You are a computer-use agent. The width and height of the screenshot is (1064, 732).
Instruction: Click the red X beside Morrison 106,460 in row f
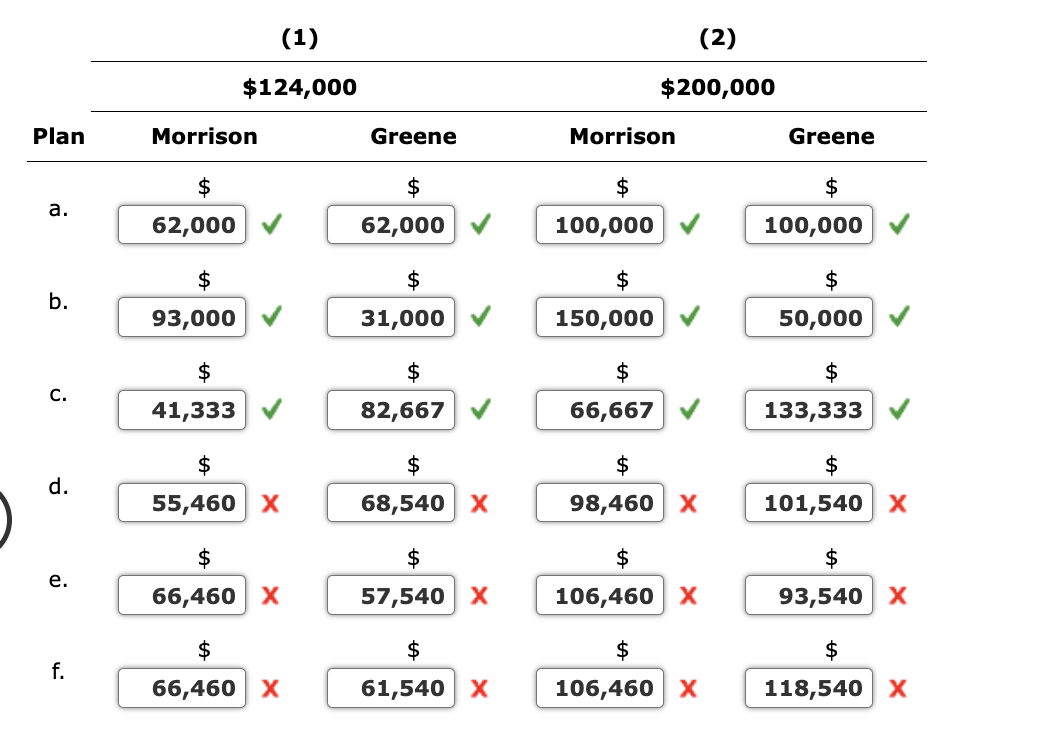687,688
